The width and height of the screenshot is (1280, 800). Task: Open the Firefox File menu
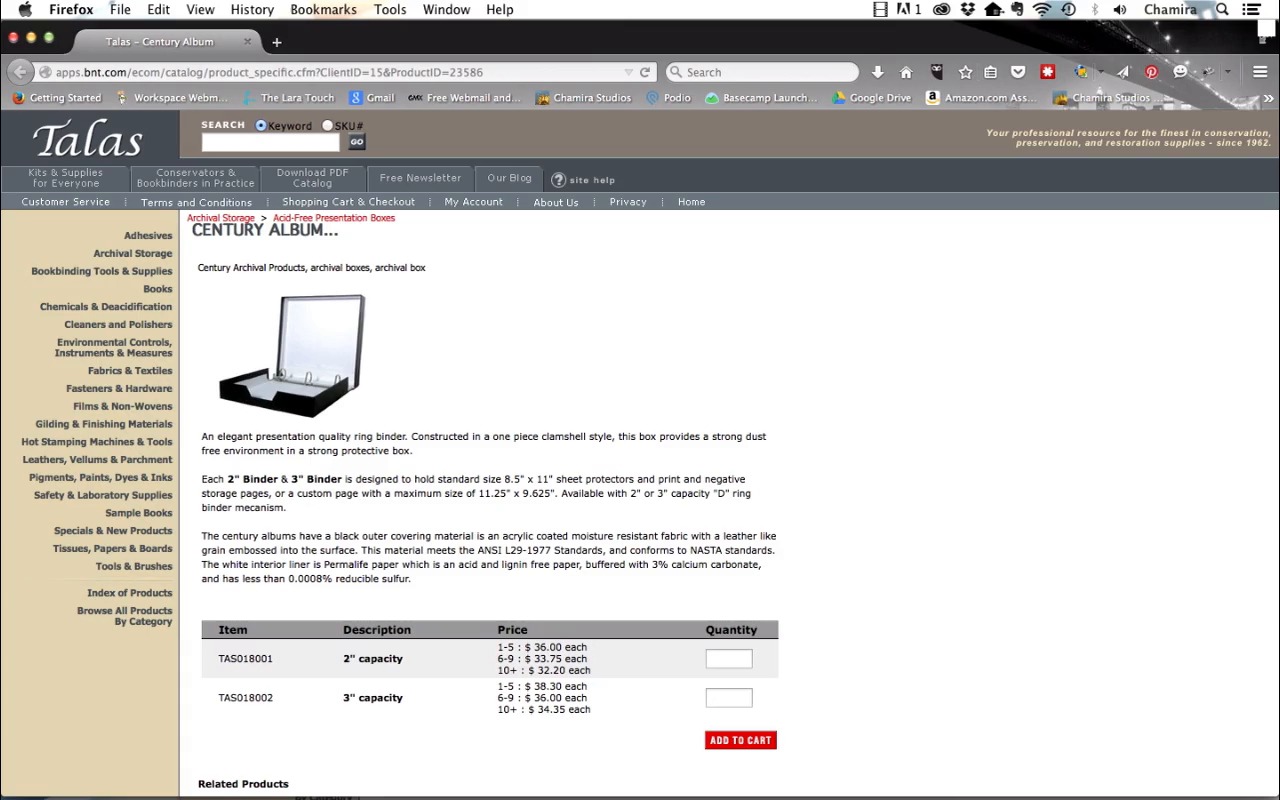pyautogui.click(x=120, y=9)
